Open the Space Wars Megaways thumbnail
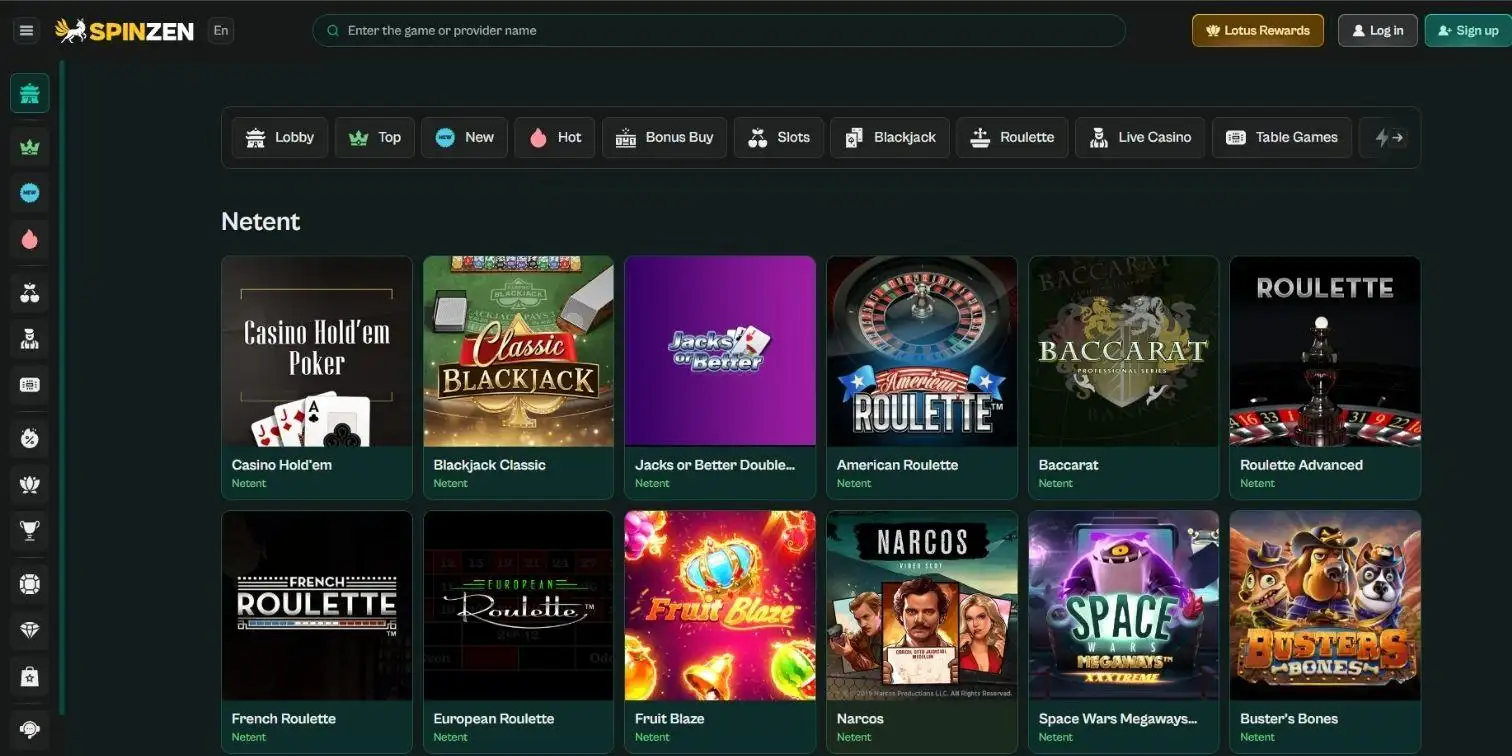This screenshot has width=1512, height=756. coord(1124,606)
